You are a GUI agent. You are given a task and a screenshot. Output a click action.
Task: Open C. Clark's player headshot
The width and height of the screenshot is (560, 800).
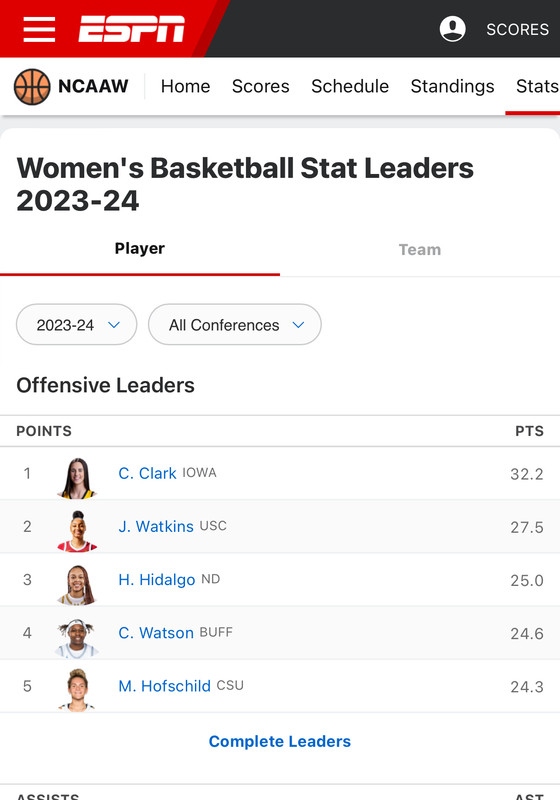(77, 478)
